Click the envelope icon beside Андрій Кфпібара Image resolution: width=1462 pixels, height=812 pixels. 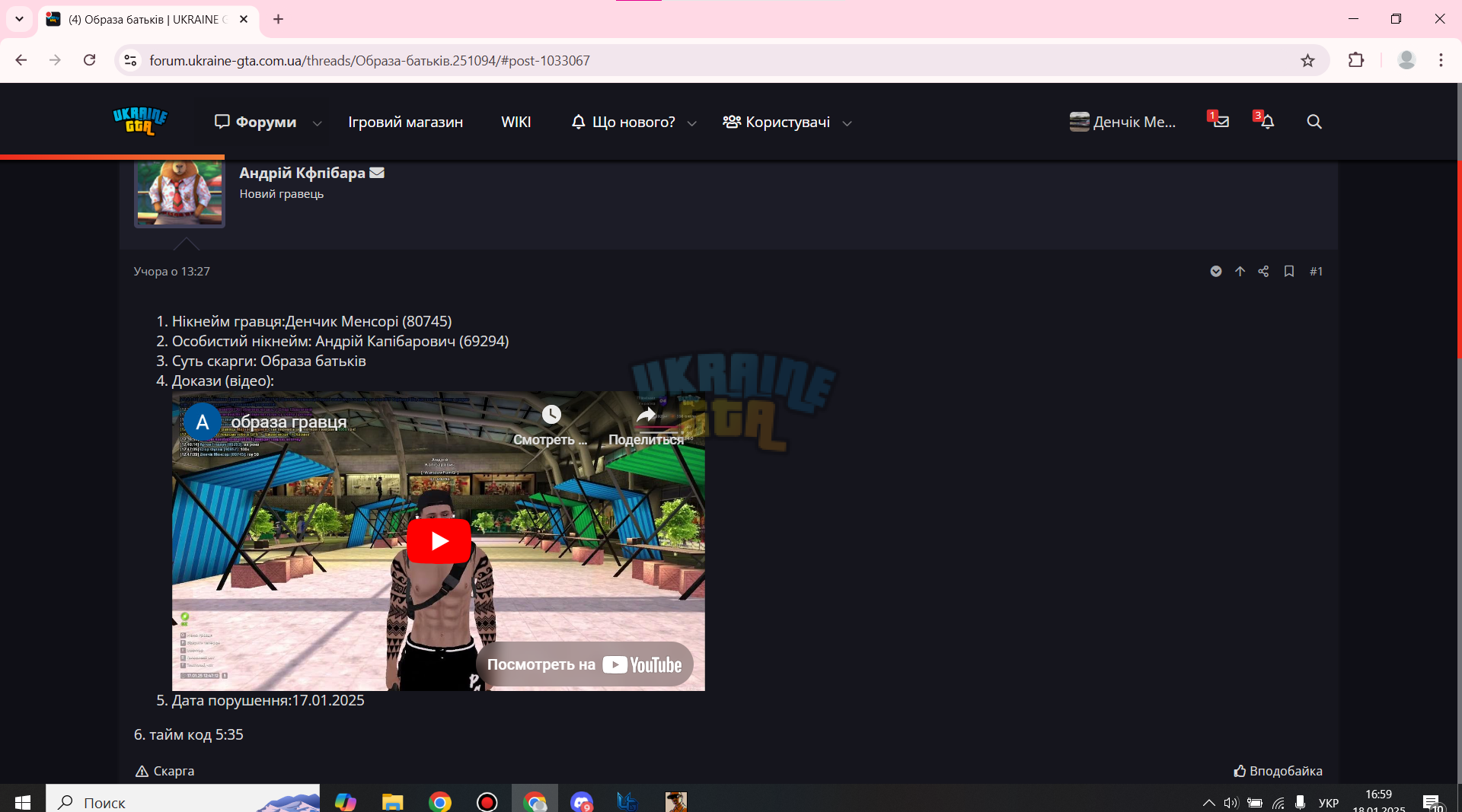coord(377,173)
